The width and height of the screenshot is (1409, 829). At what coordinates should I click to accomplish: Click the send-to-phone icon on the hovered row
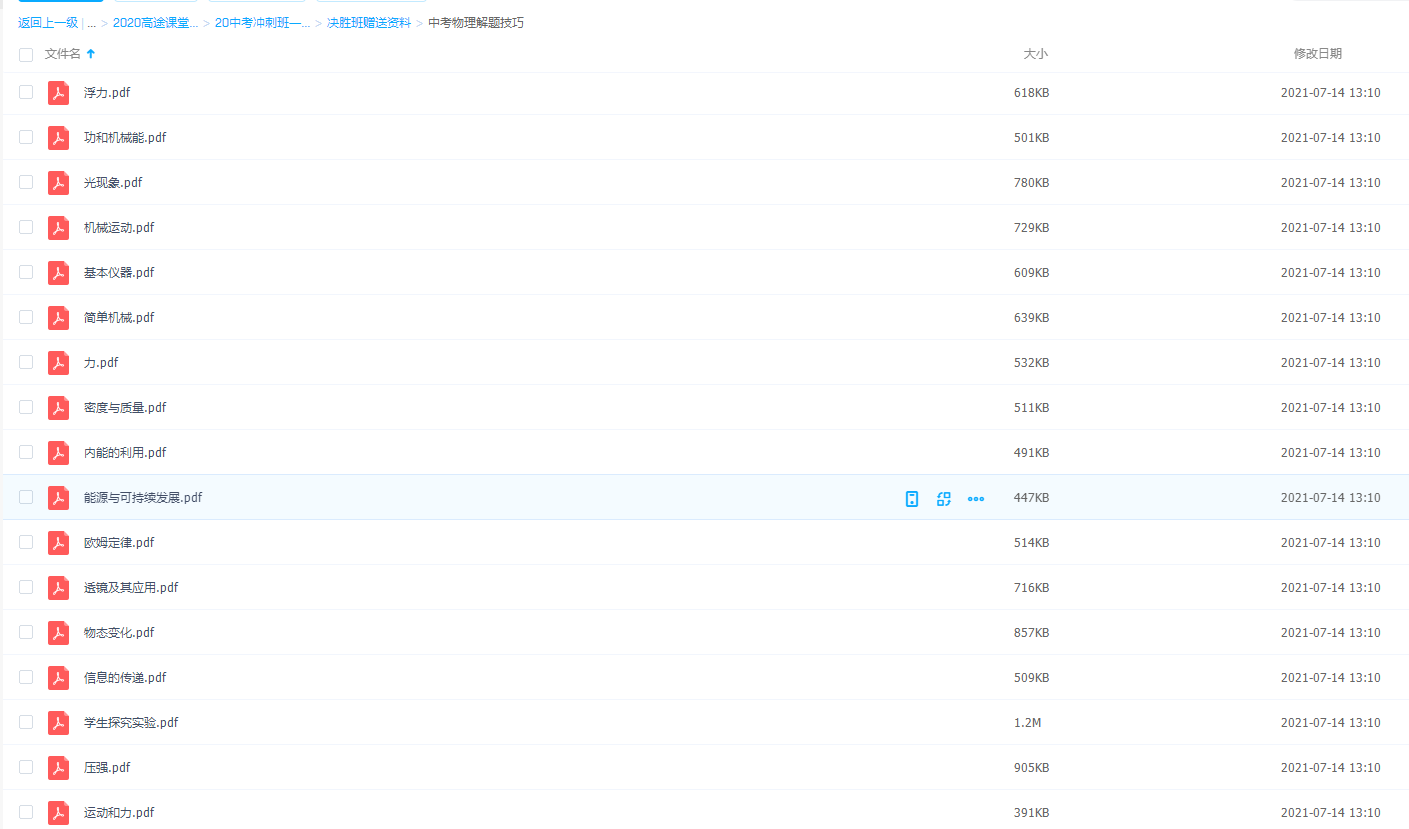[911, 498]
